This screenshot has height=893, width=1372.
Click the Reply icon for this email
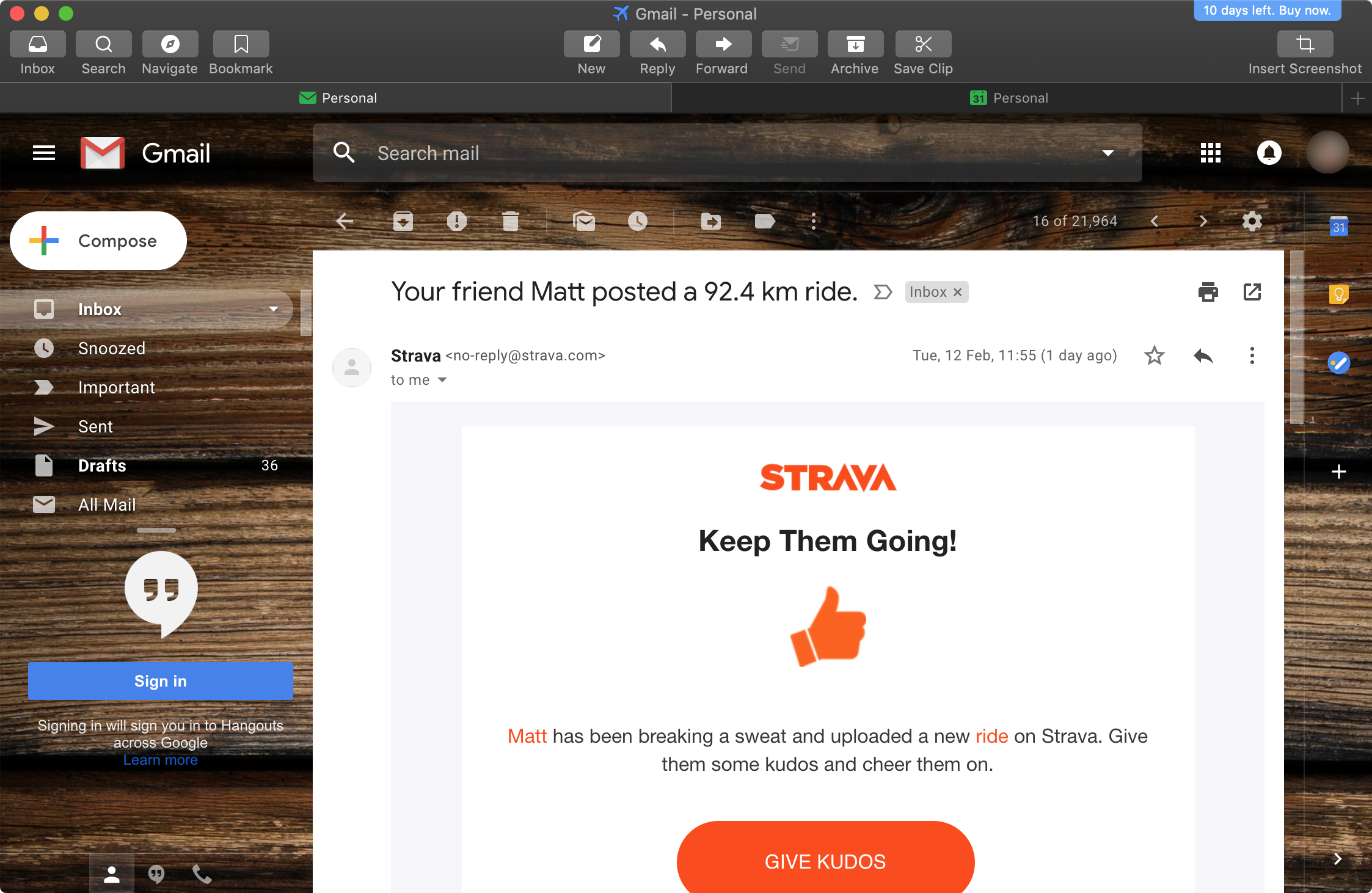(x=1201, y=356)
